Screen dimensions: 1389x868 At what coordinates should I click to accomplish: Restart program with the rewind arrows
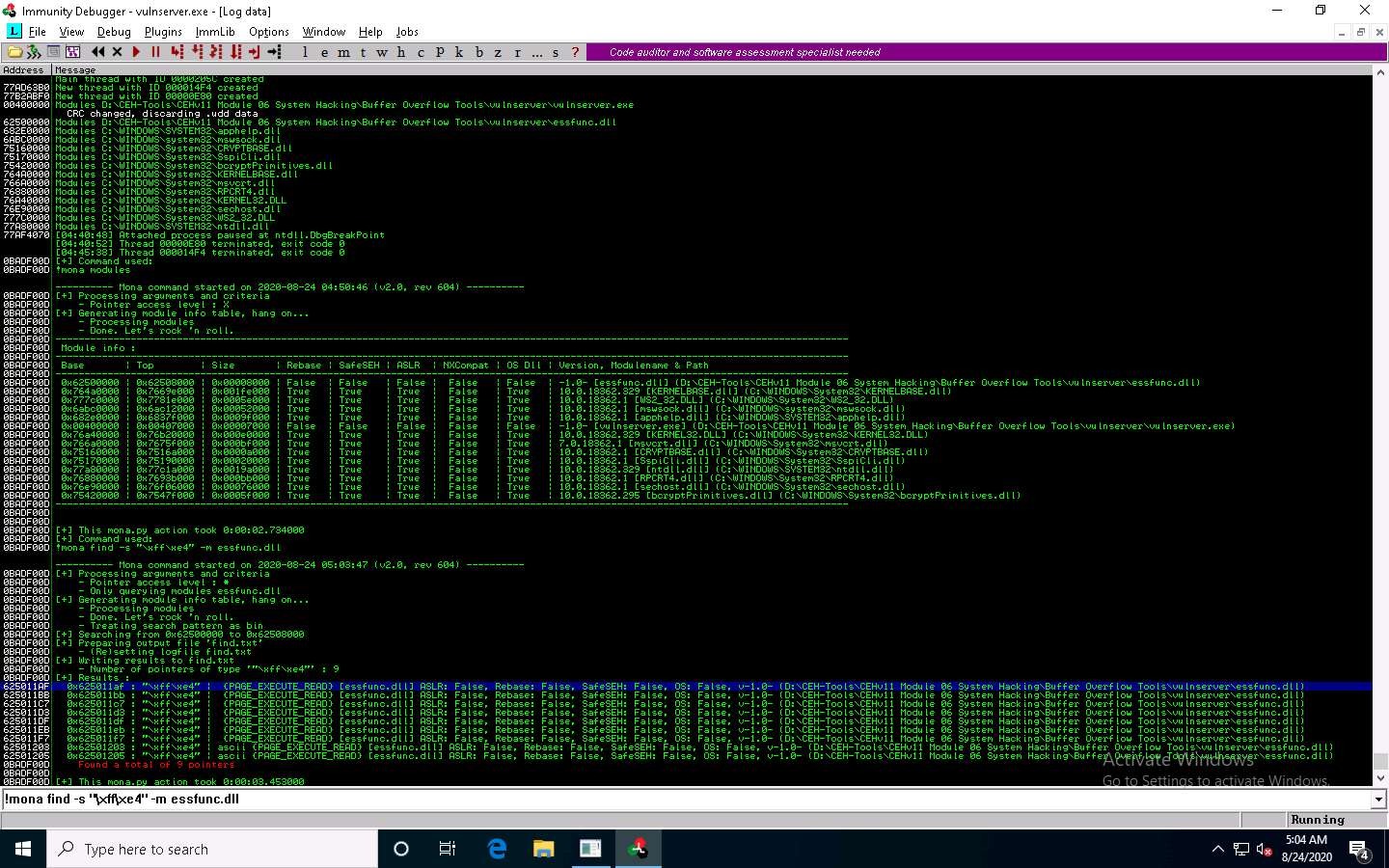pos(97,52)
